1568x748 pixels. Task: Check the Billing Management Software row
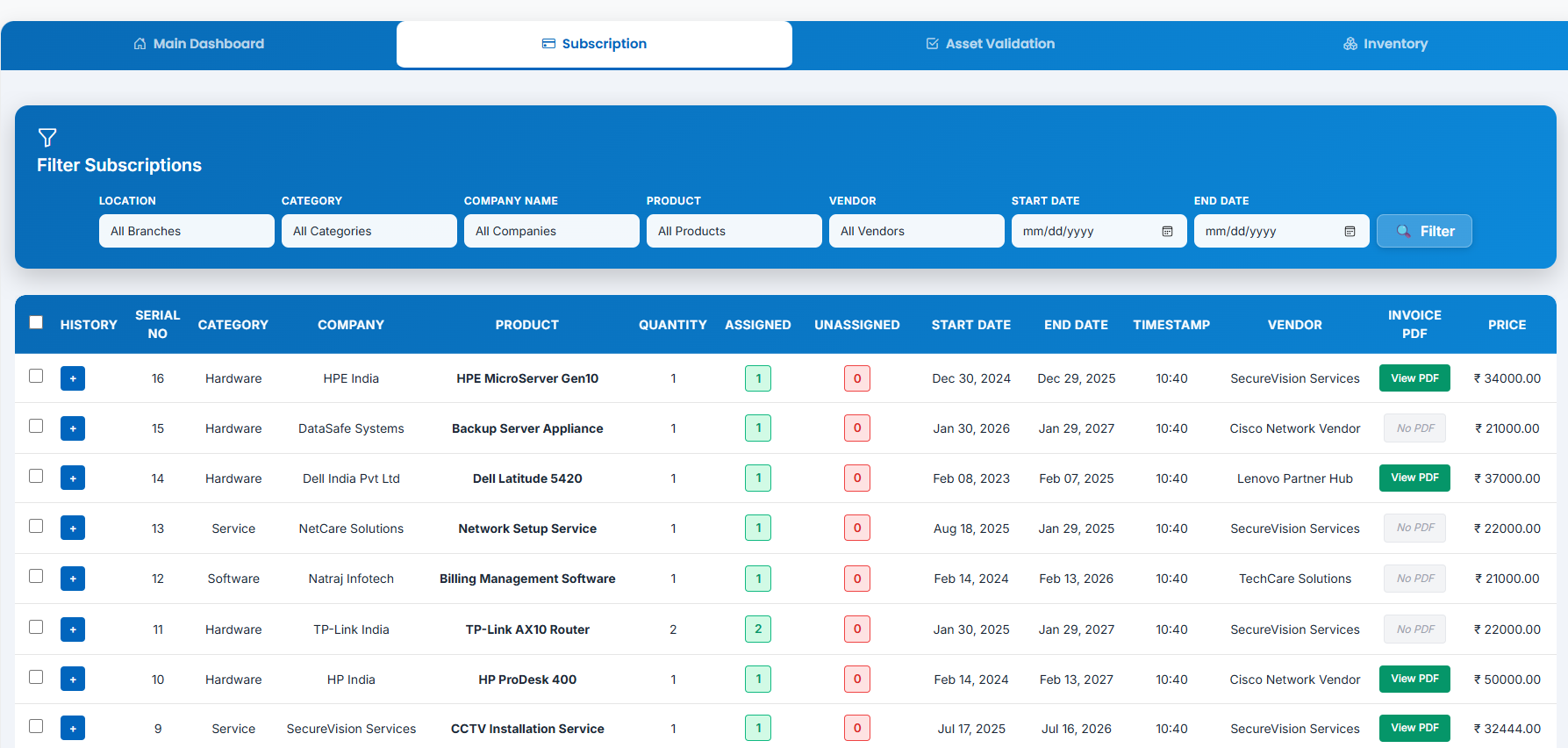[36, 576]
